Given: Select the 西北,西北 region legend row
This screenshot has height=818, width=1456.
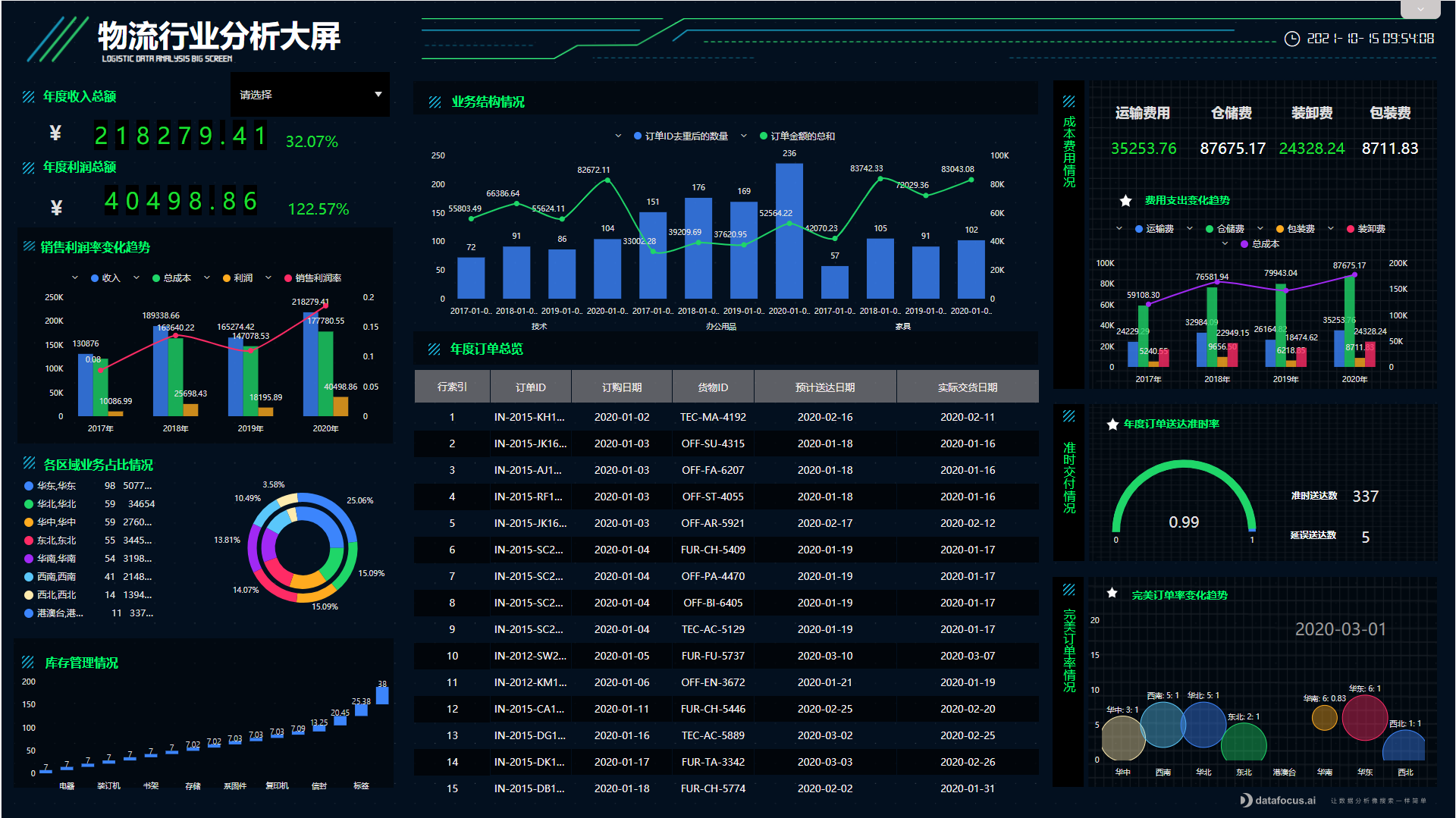Looking at the screenshot, I should click(x=89, y=595).
